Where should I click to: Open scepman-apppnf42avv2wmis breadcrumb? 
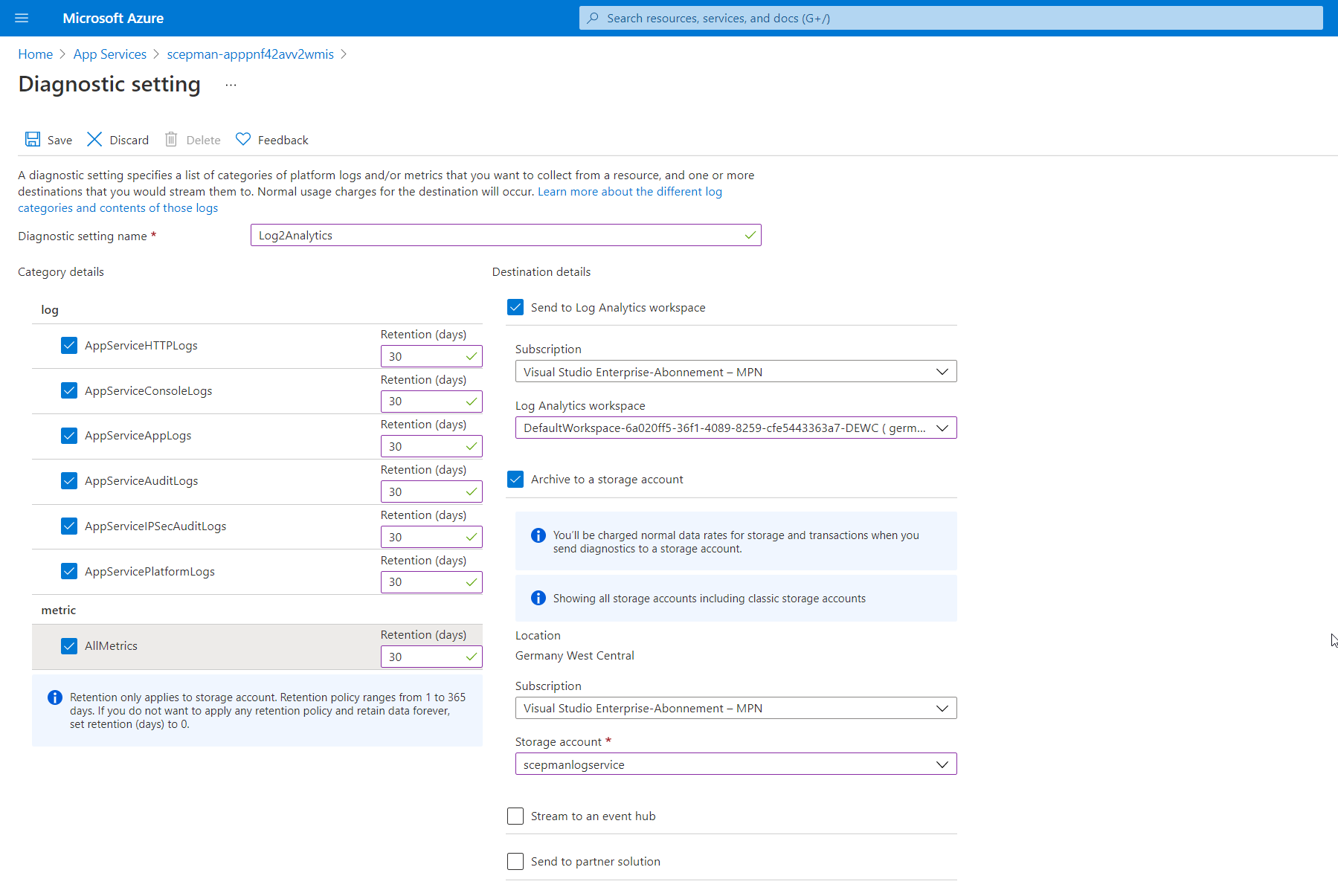(250, 54)
